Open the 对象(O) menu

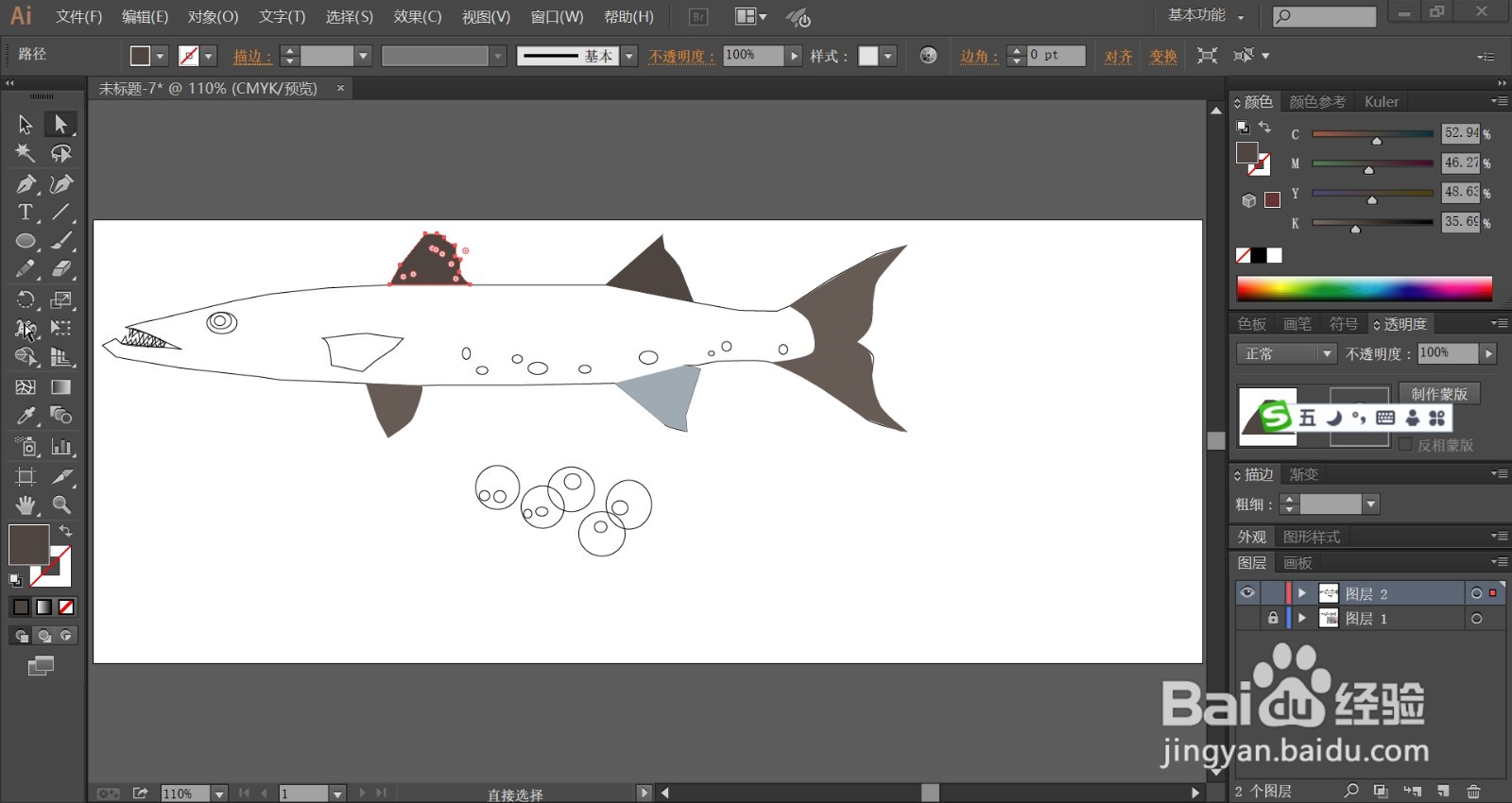coord(213,17)
